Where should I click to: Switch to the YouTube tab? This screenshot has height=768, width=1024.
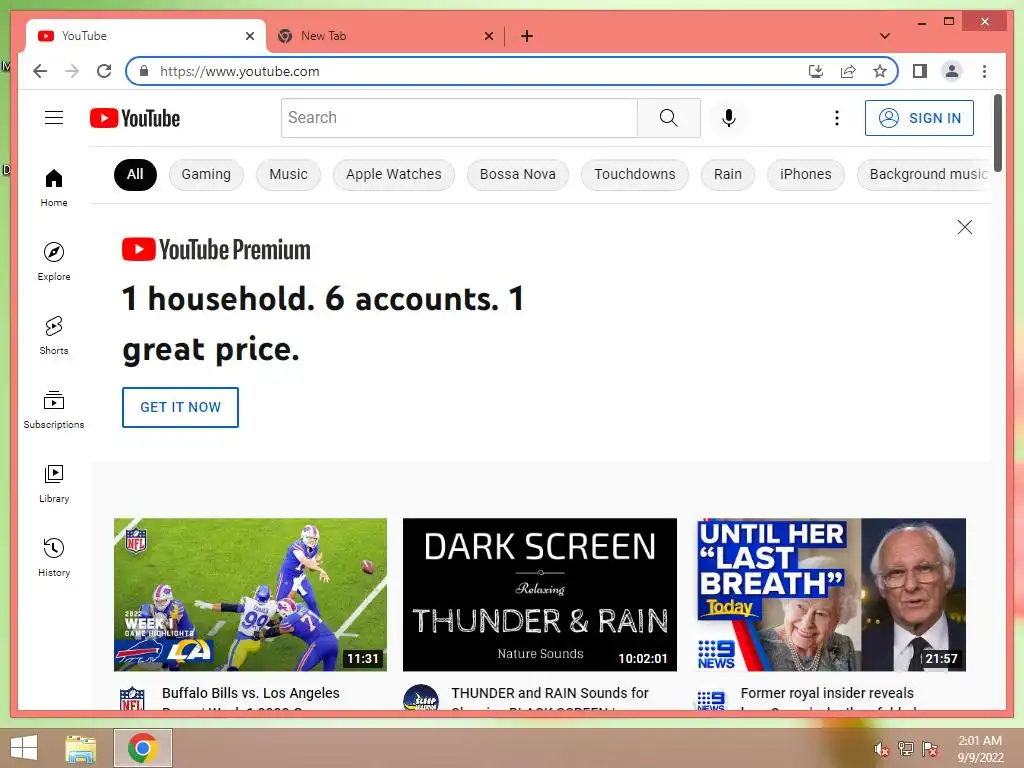click(146, 36)
